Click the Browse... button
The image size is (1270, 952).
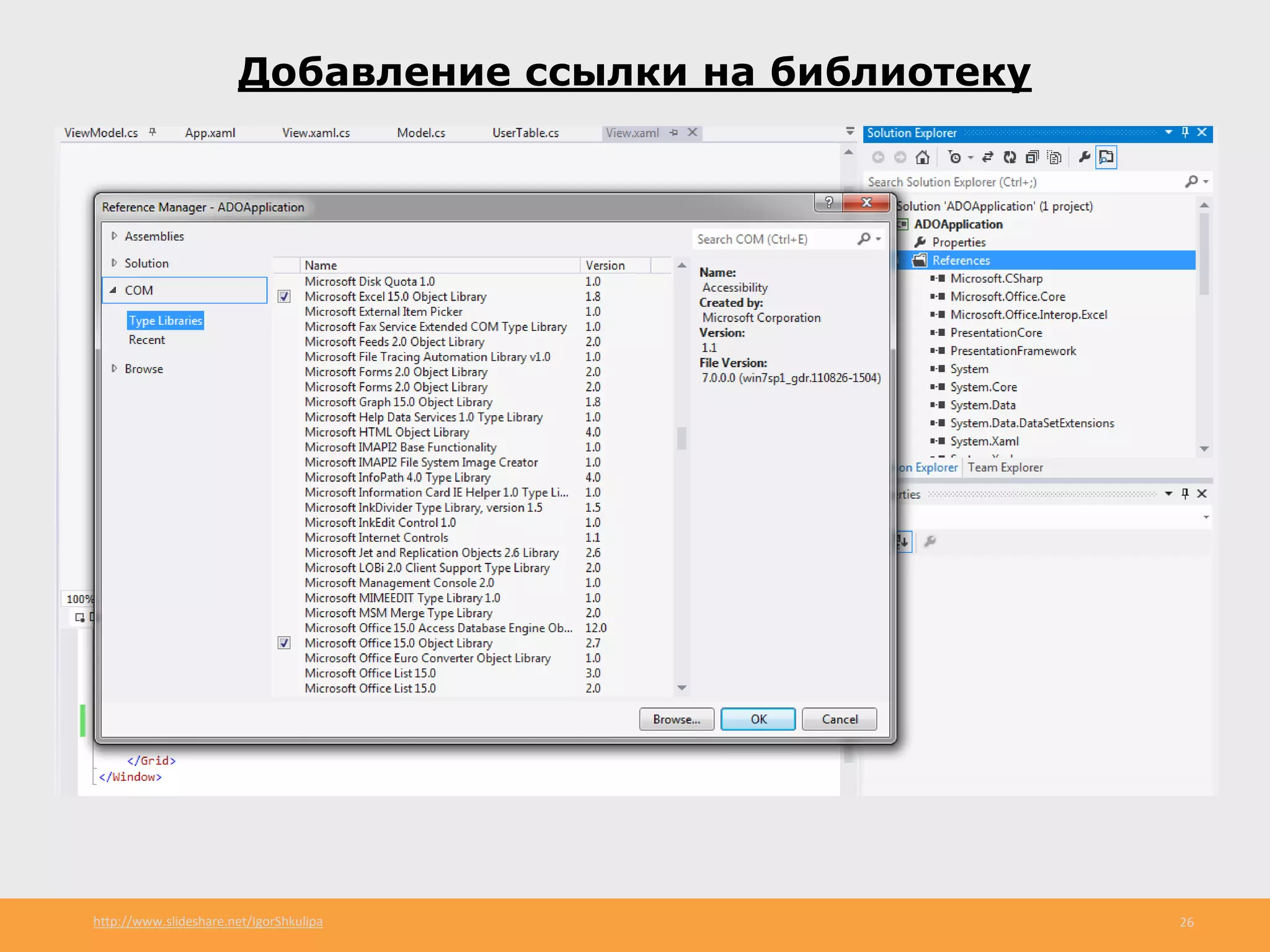(677, 720)
